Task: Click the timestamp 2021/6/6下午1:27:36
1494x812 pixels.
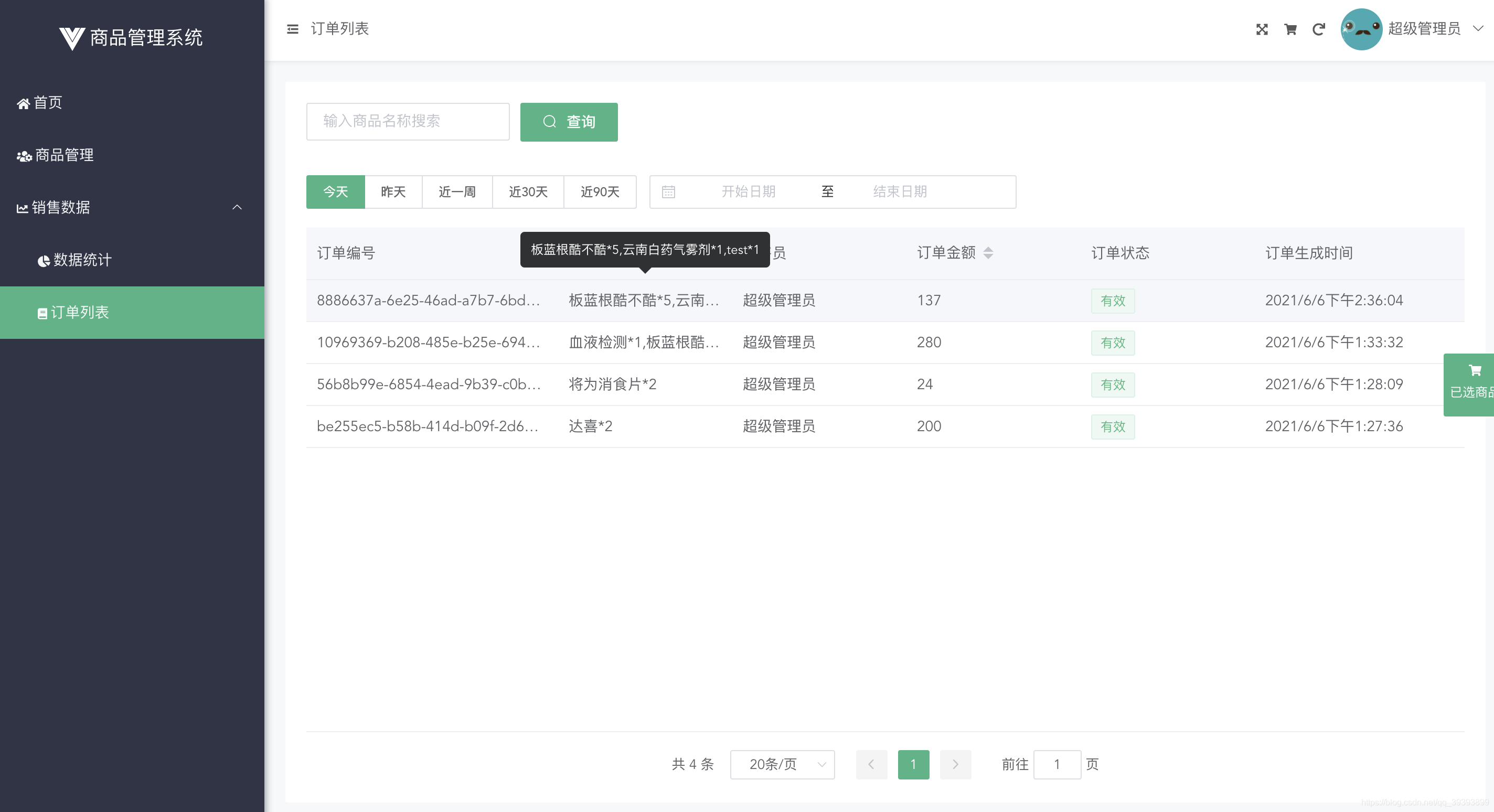Action: 1333,426
